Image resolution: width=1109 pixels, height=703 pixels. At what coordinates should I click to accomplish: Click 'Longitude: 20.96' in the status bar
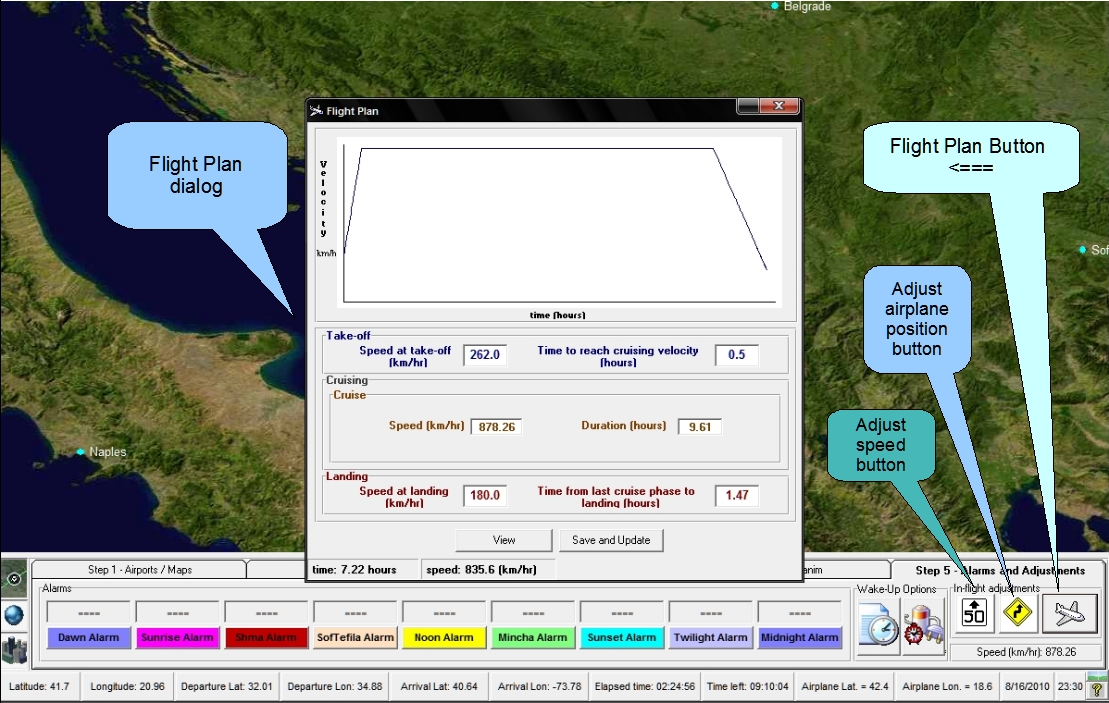click(x=127, y=686)
